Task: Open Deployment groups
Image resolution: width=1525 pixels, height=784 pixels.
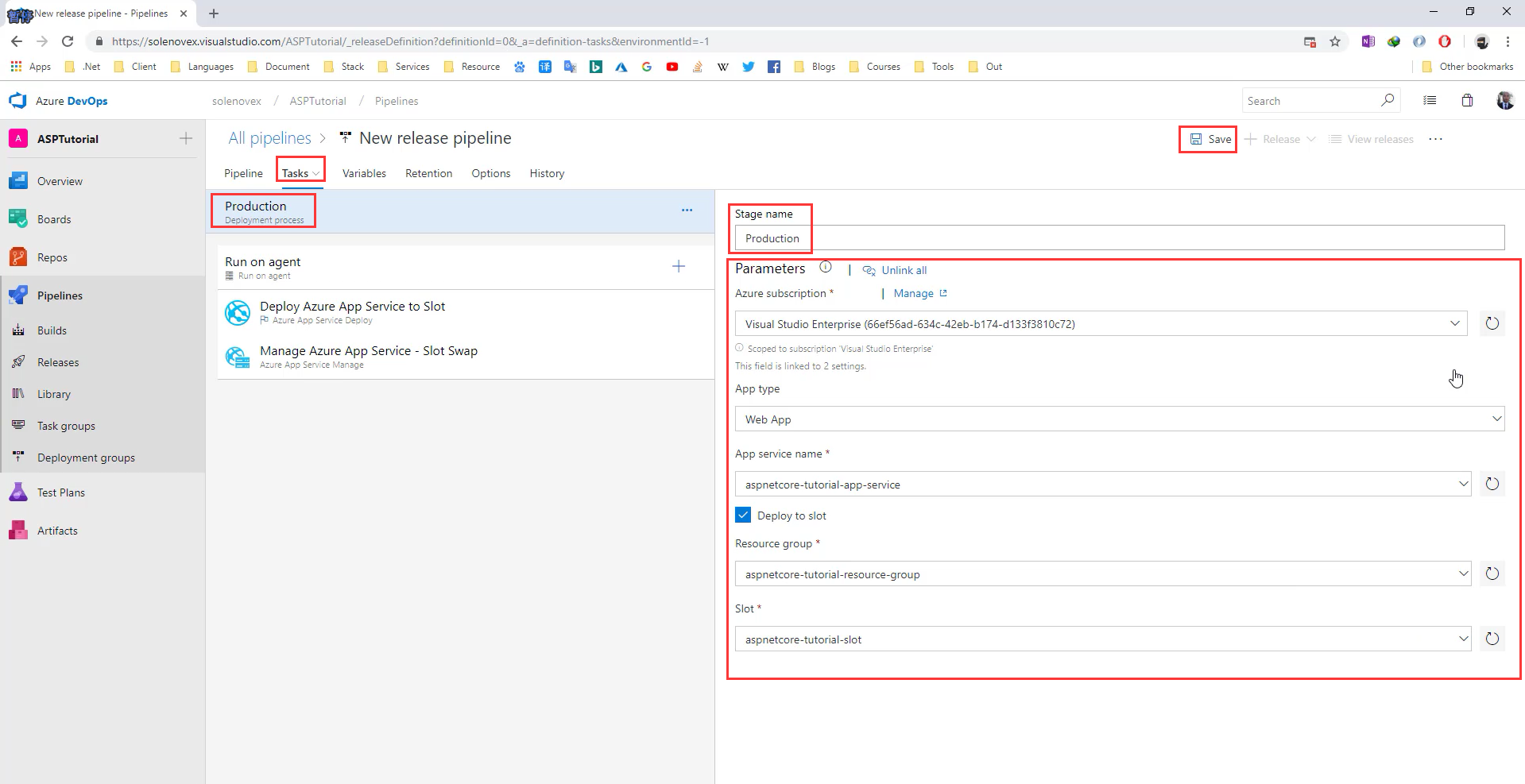Action: click(x=86, y=458)
